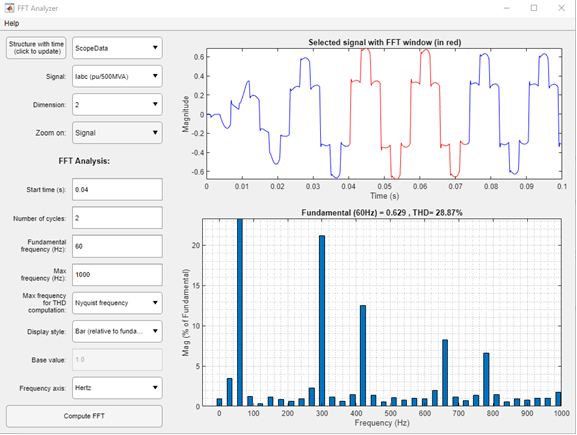Click the Magnitude axis label of signal plot
This screenshot has width=577, height=435.
[x=186, y=114]
